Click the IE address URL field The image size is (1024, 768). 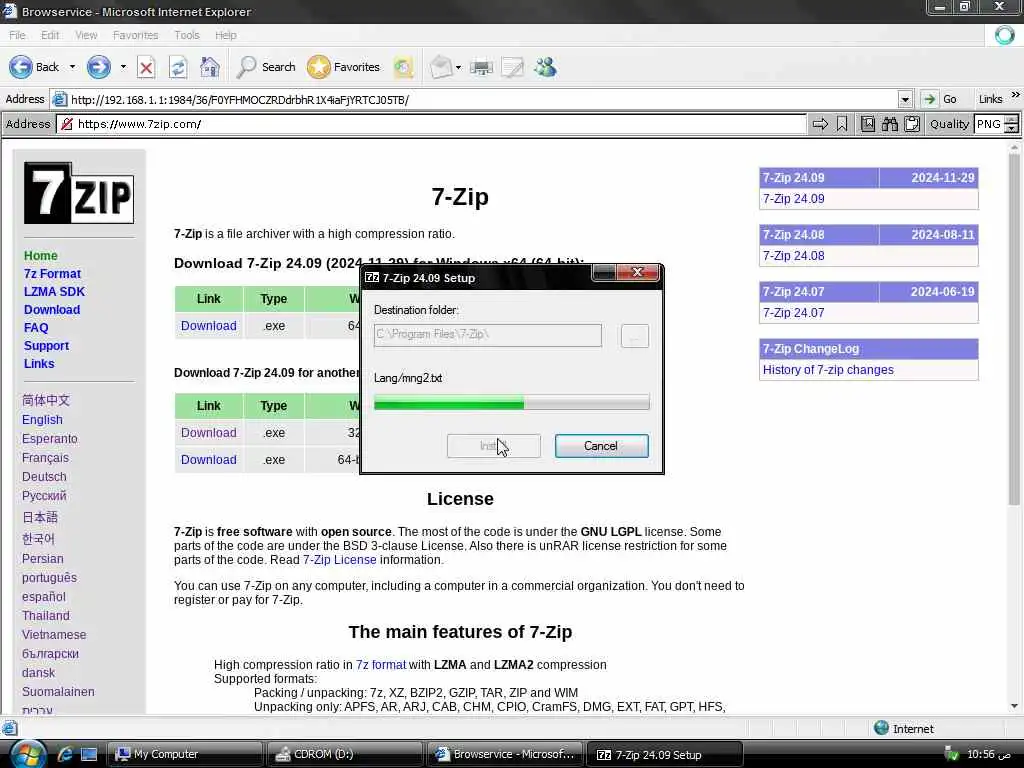(475, 99)
